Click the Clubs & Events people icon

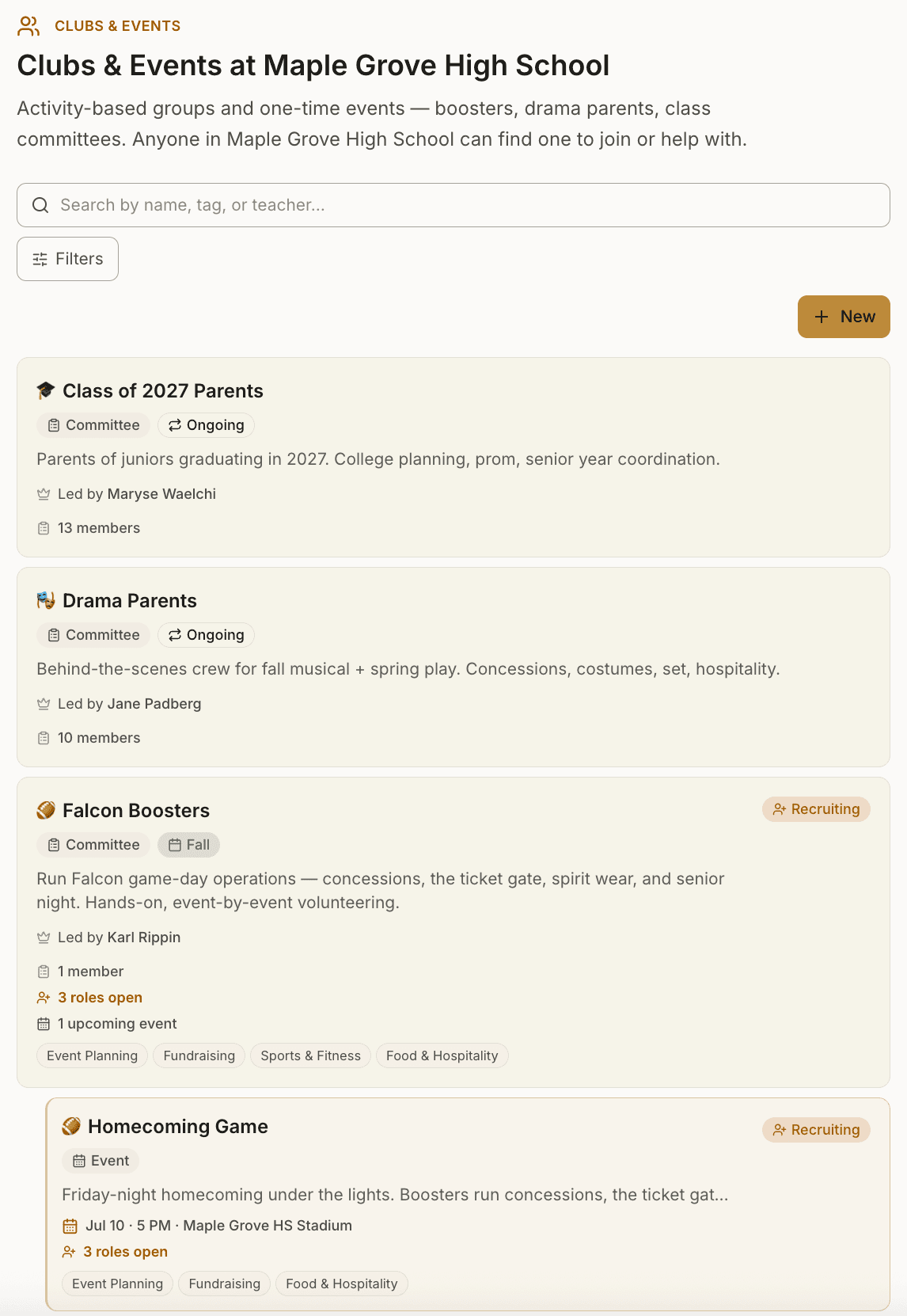tap(28, 26)
